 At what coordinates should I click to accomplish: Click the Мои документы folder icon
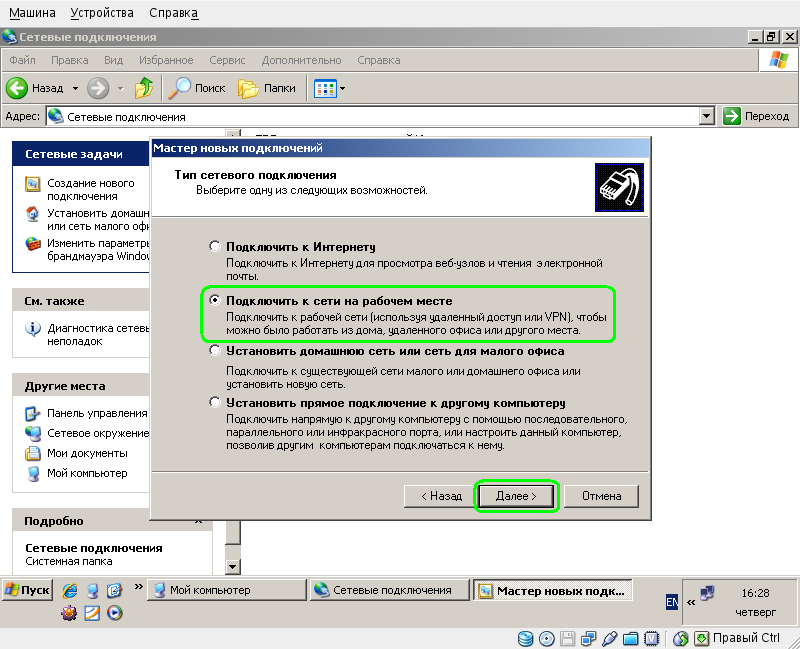pyautogui.click(x=33, y=453)
